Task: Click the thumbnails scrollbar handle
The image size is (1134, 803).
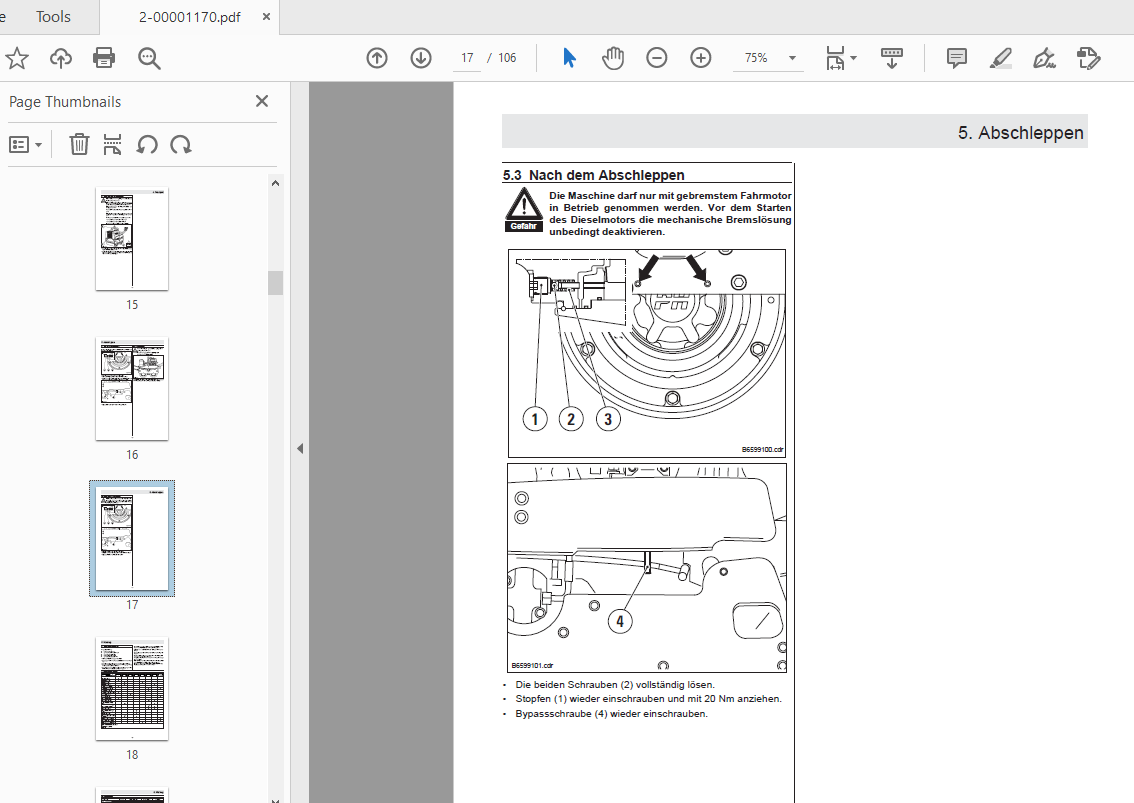Action: pyautogui.click(x=275, y=283)
